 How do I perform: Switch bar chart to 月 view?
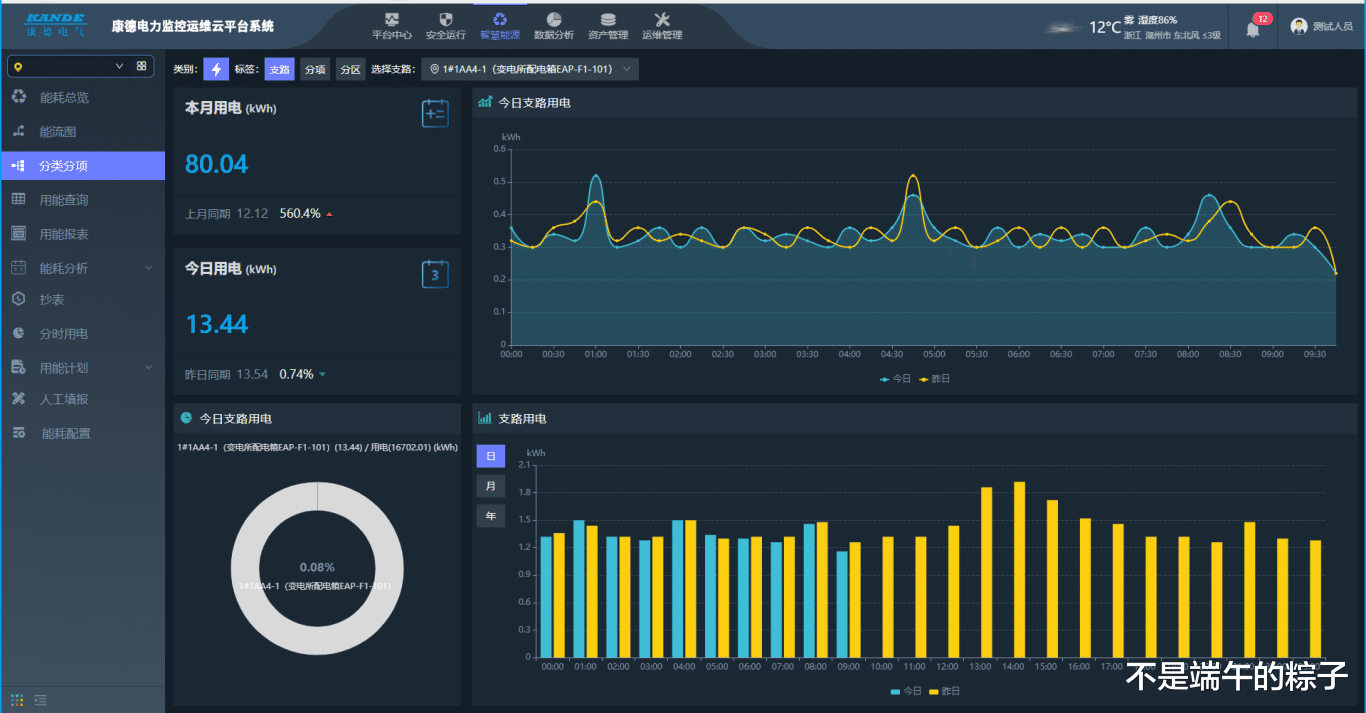490,486
